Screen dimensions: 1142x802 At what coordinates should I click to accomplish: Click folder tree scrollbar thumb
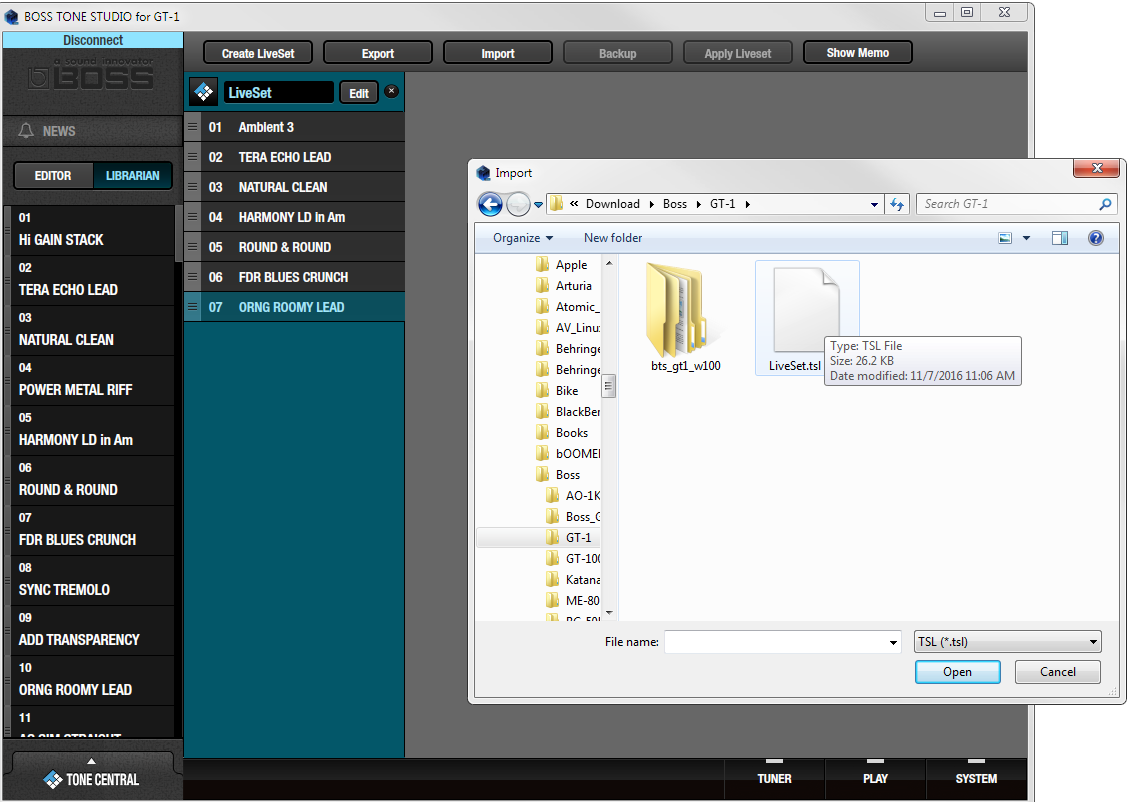pos(609,385)
